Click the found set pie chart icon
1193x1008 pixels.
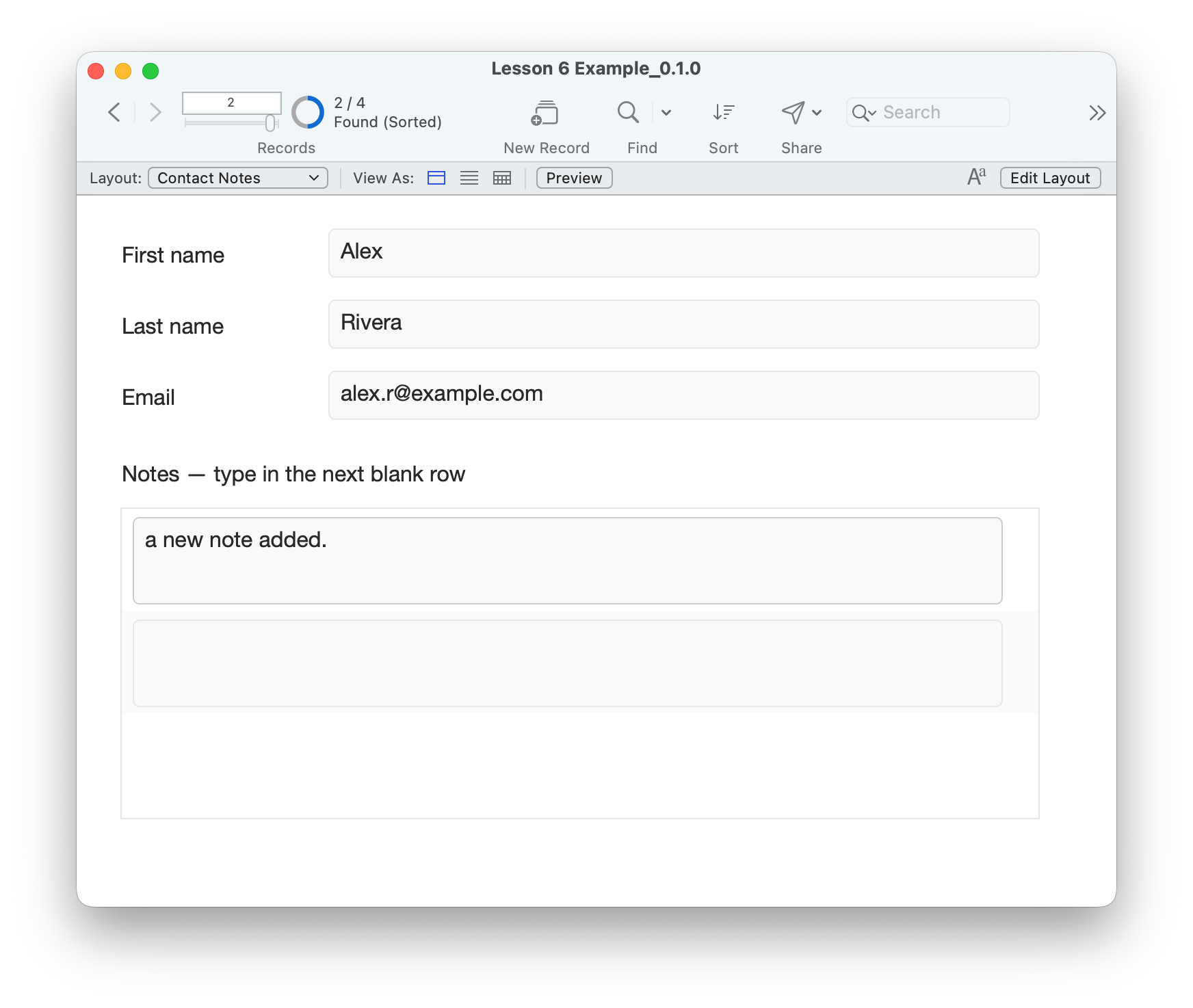click(x=308, y=112)
